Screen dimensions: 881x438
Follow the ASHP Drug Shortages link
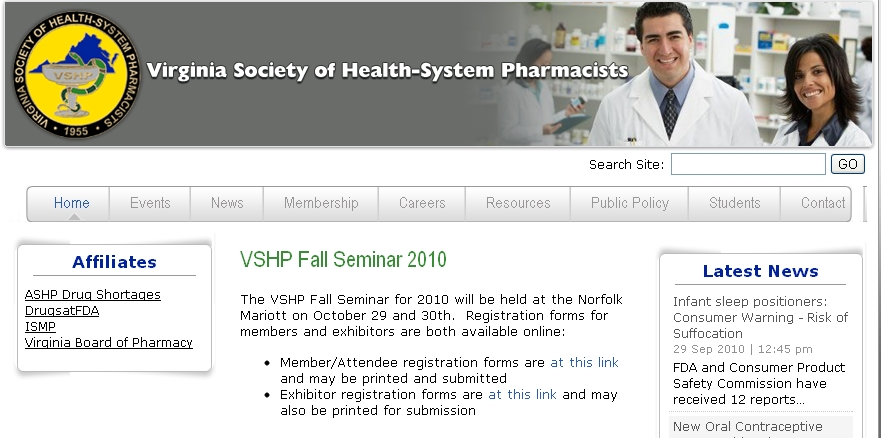pos(93,295)
